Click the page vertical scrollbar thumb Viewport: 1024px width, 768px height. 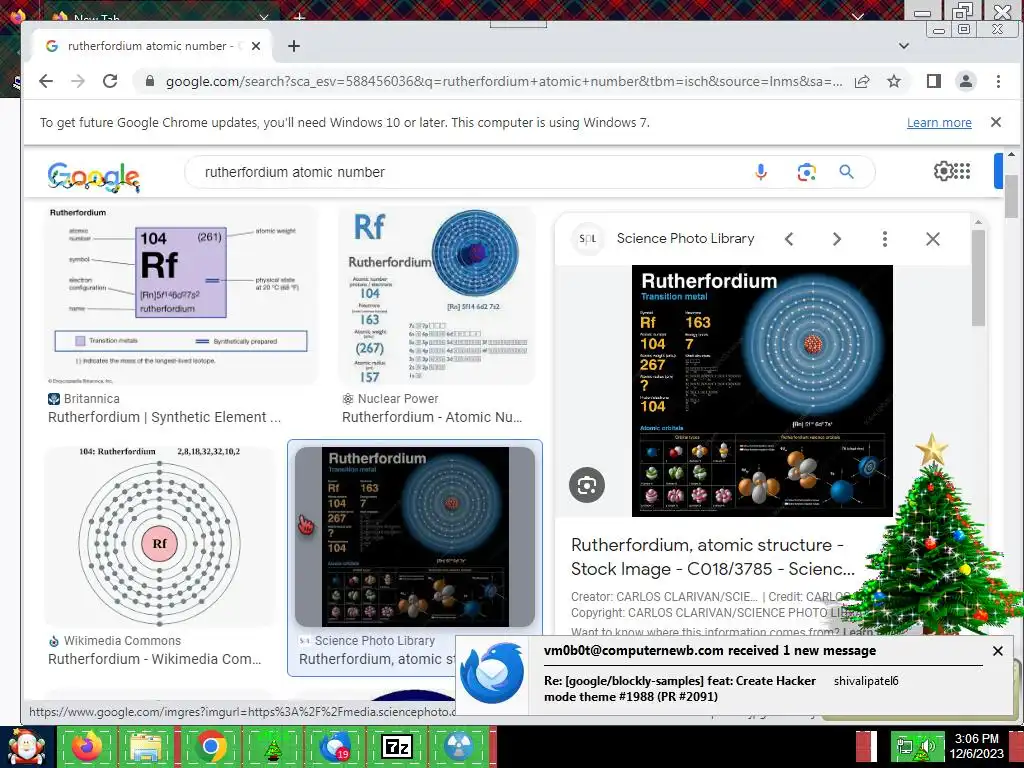tap(1012, 196)
